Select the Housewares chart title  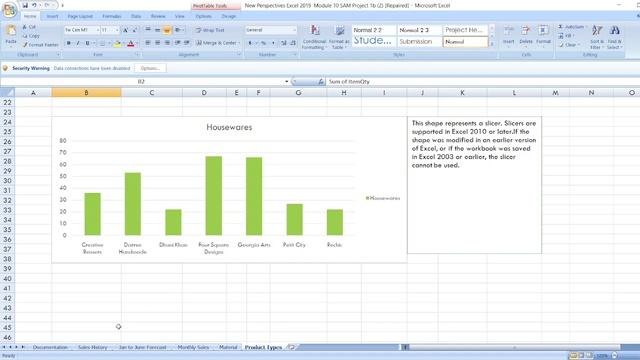point(229,127)
